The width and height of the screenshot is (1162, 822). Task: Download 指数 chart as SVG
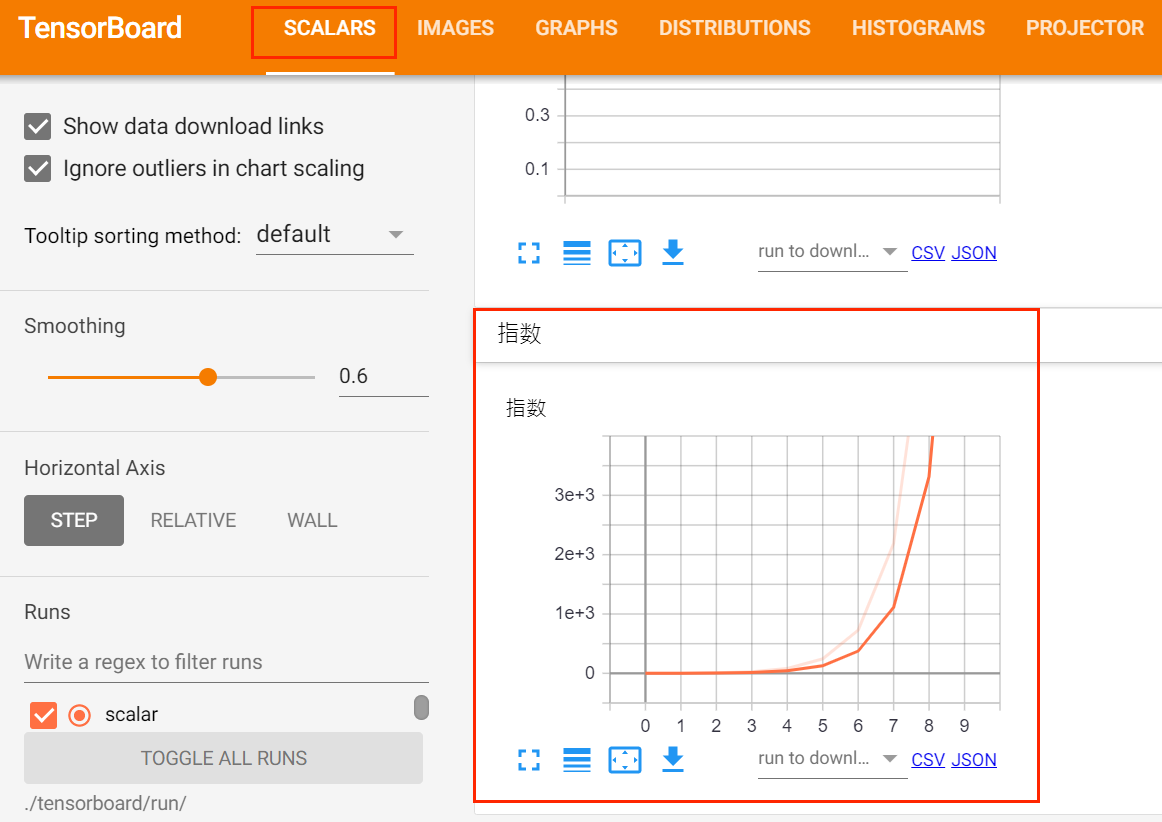(673, 760)
